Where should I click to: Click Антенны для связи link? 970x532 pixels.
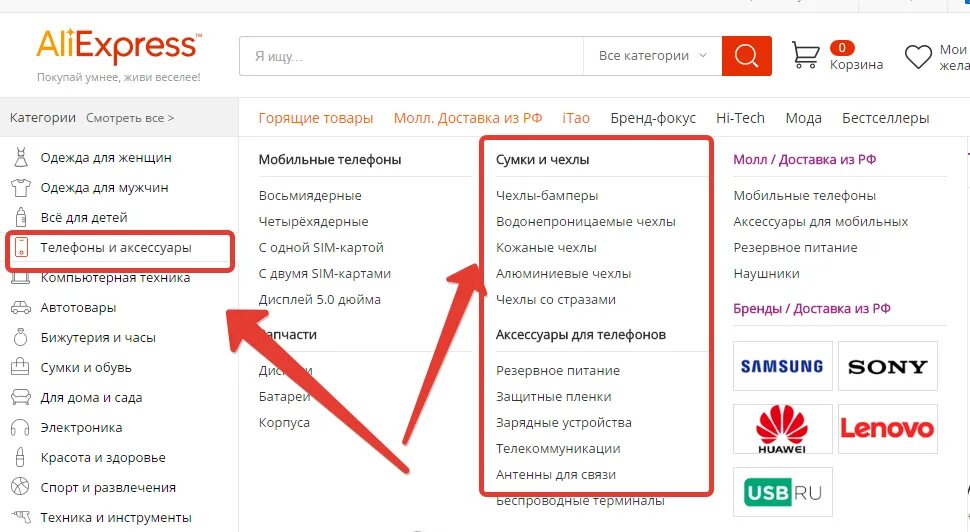[x=556, y=474]
